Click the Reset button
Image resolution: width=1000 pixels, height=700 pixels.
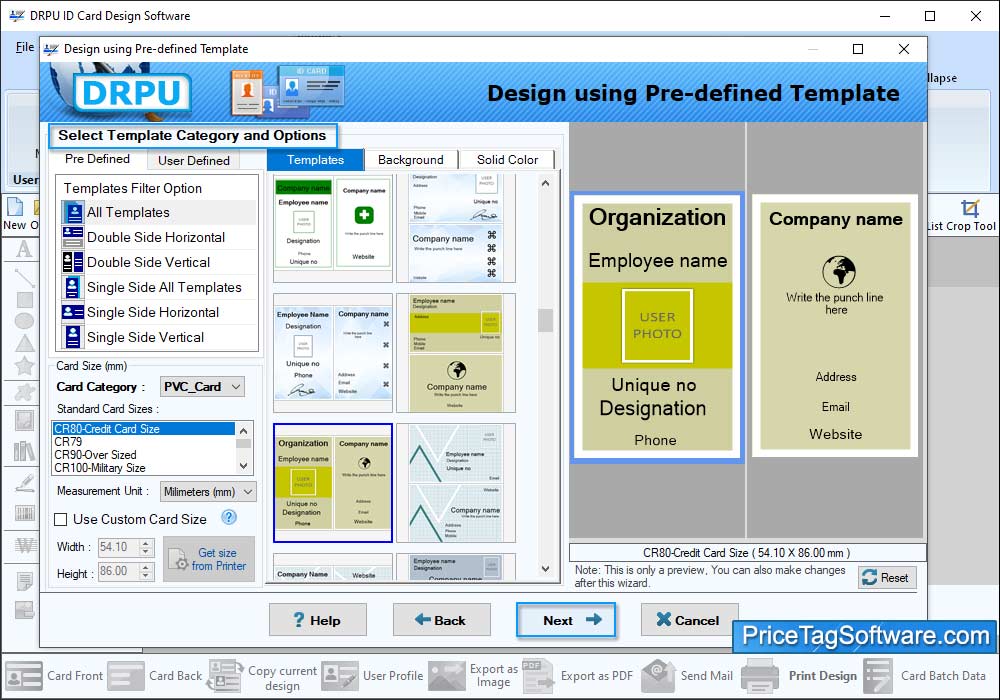point(887,578)
